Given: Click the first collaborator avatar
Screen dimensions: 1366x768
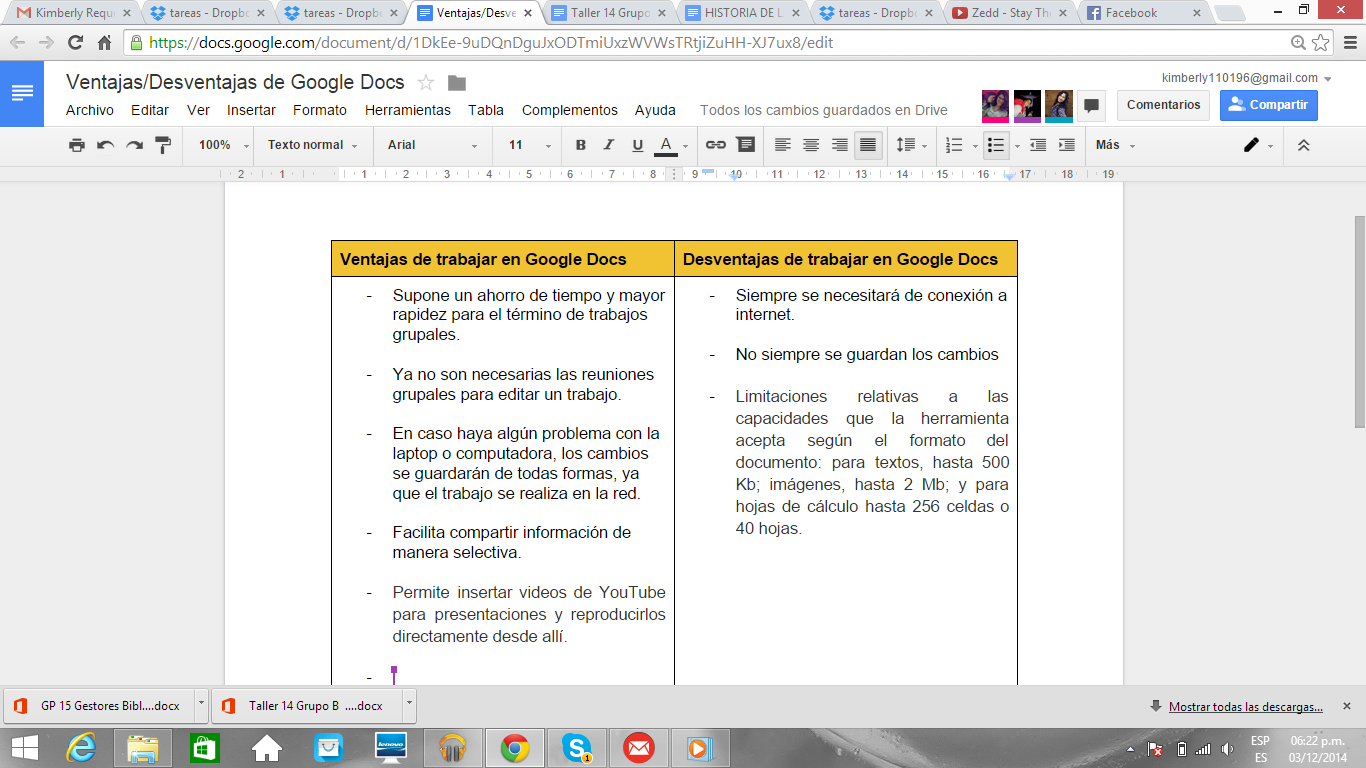Looking at the screenshot, I should click(x=995, y=105).
